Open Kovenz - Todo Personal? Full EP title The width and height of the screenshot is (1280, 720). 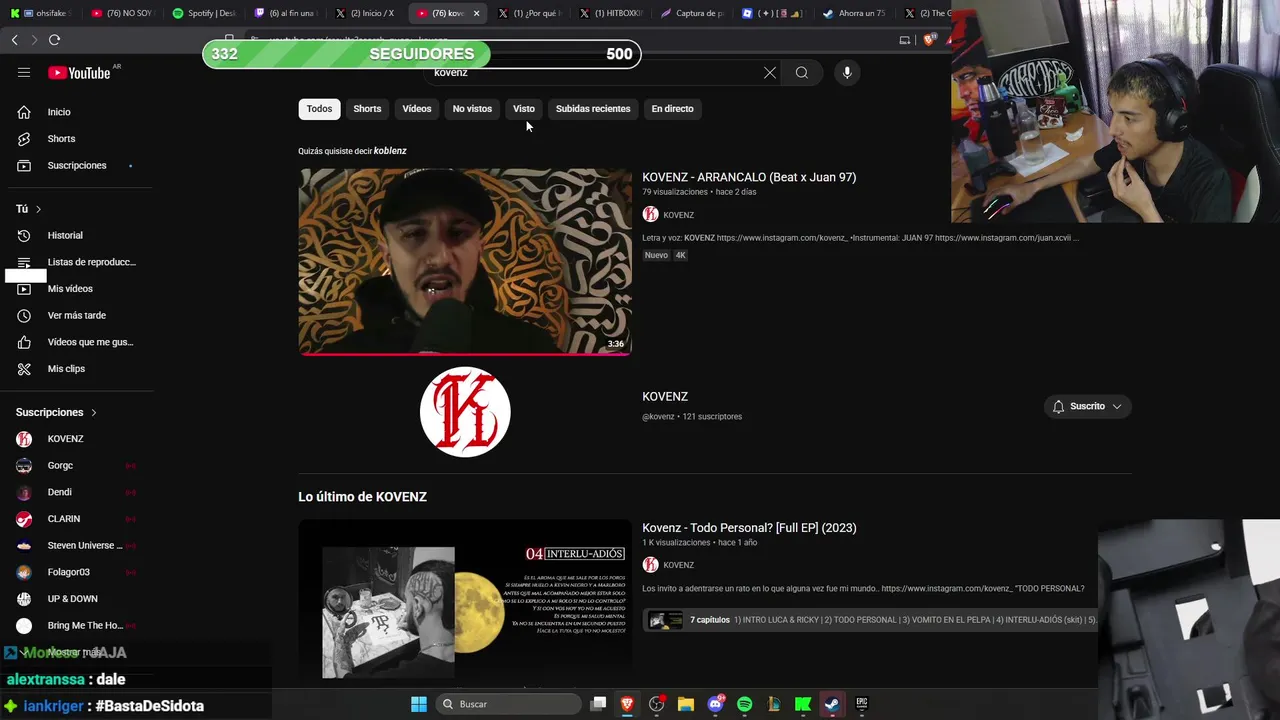tap(749, 528)
